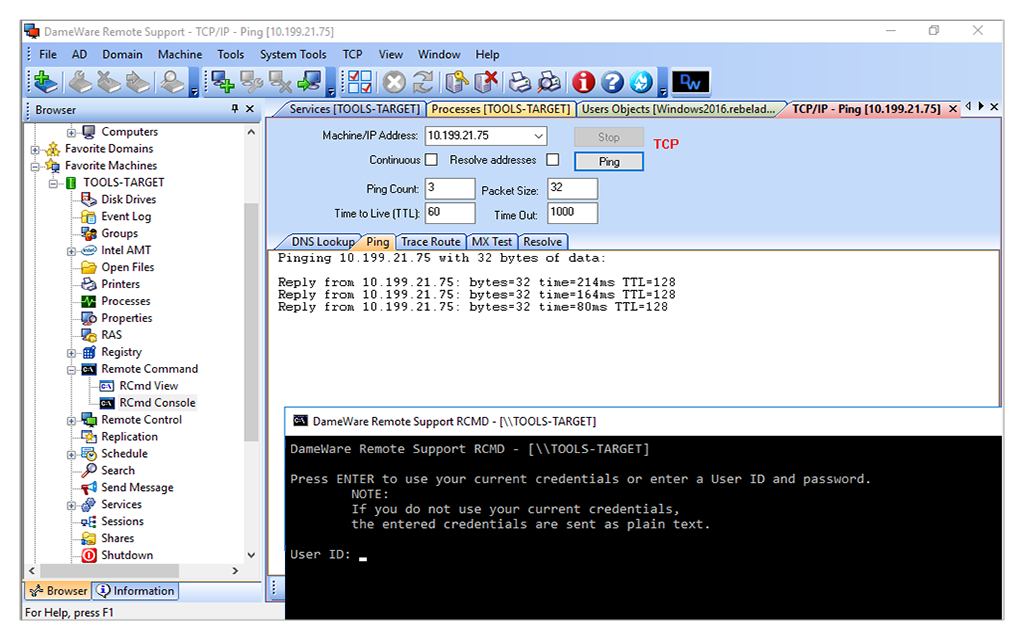Open the AD menu
The height and width of the screenshot is (640, 1024).
[x=79, y=54]
